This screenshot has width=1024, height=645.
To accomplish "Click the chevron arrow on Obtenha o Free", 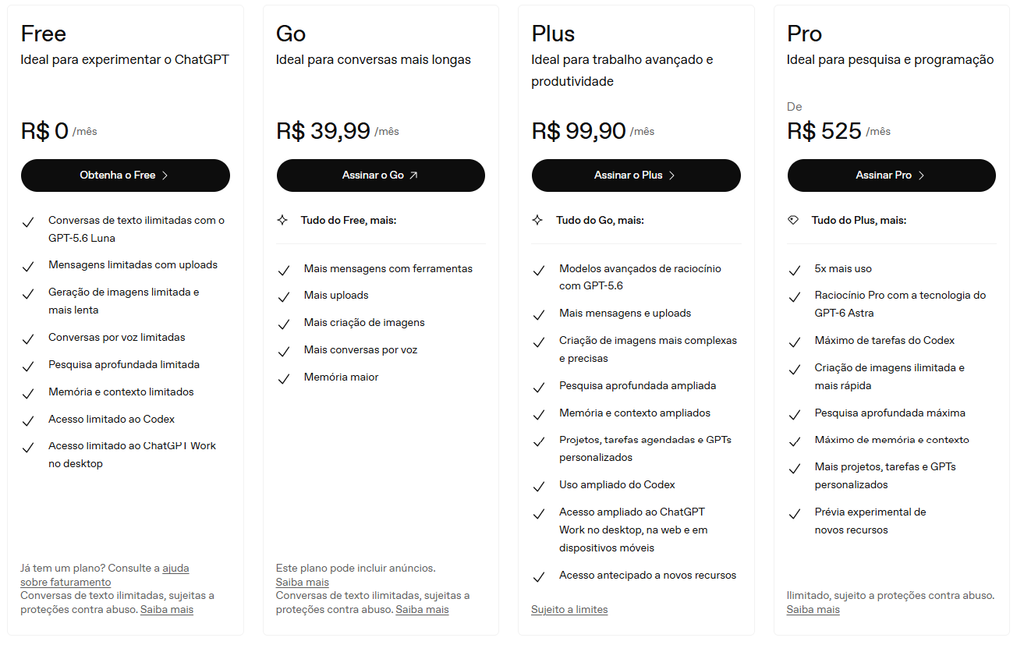I will pos(165,176).
